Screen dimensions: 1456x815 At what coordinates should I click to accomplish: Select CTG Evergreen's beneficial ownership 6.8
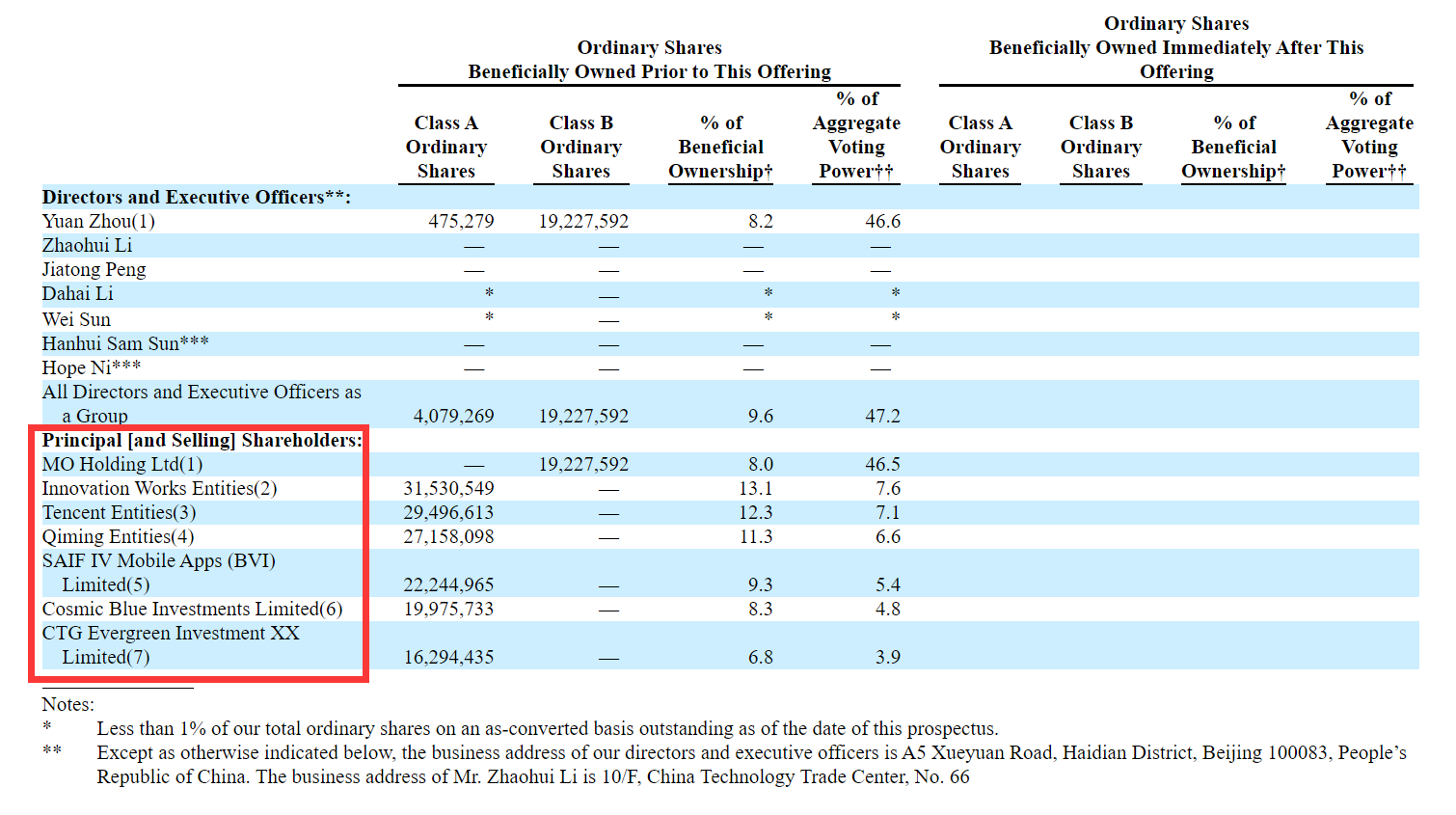tap(761, 658)
